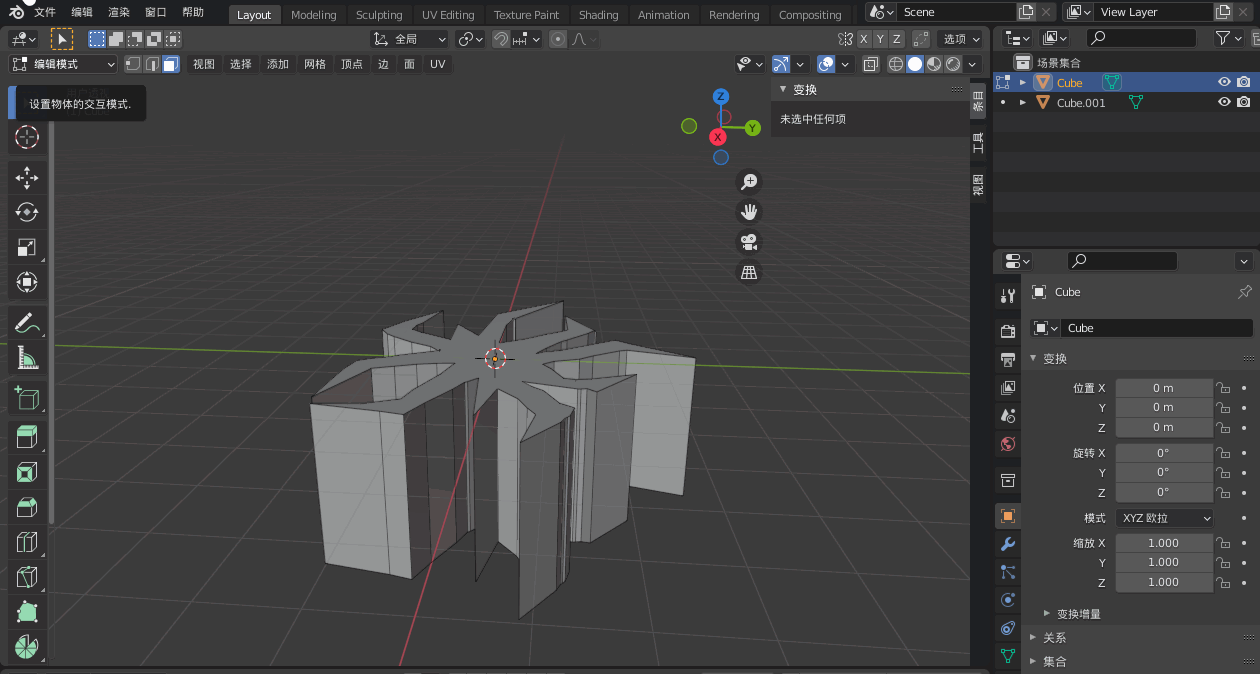Disable Cube.001 in renders camera icon
This screenshot has height=674, width=1260.
pos(1243,102)
